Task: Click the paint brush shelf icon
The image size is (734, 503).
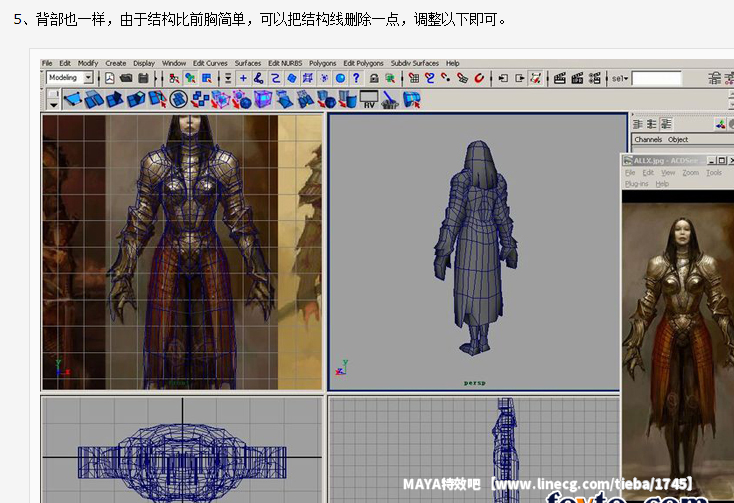Action: point(389,99)
